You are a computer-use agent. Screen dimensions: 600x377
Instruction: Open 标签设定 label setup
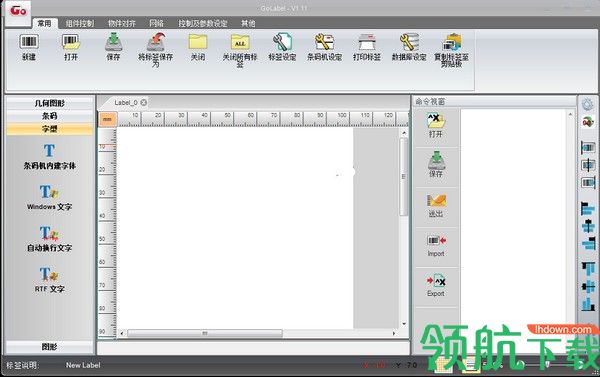(x=282, y=42)
